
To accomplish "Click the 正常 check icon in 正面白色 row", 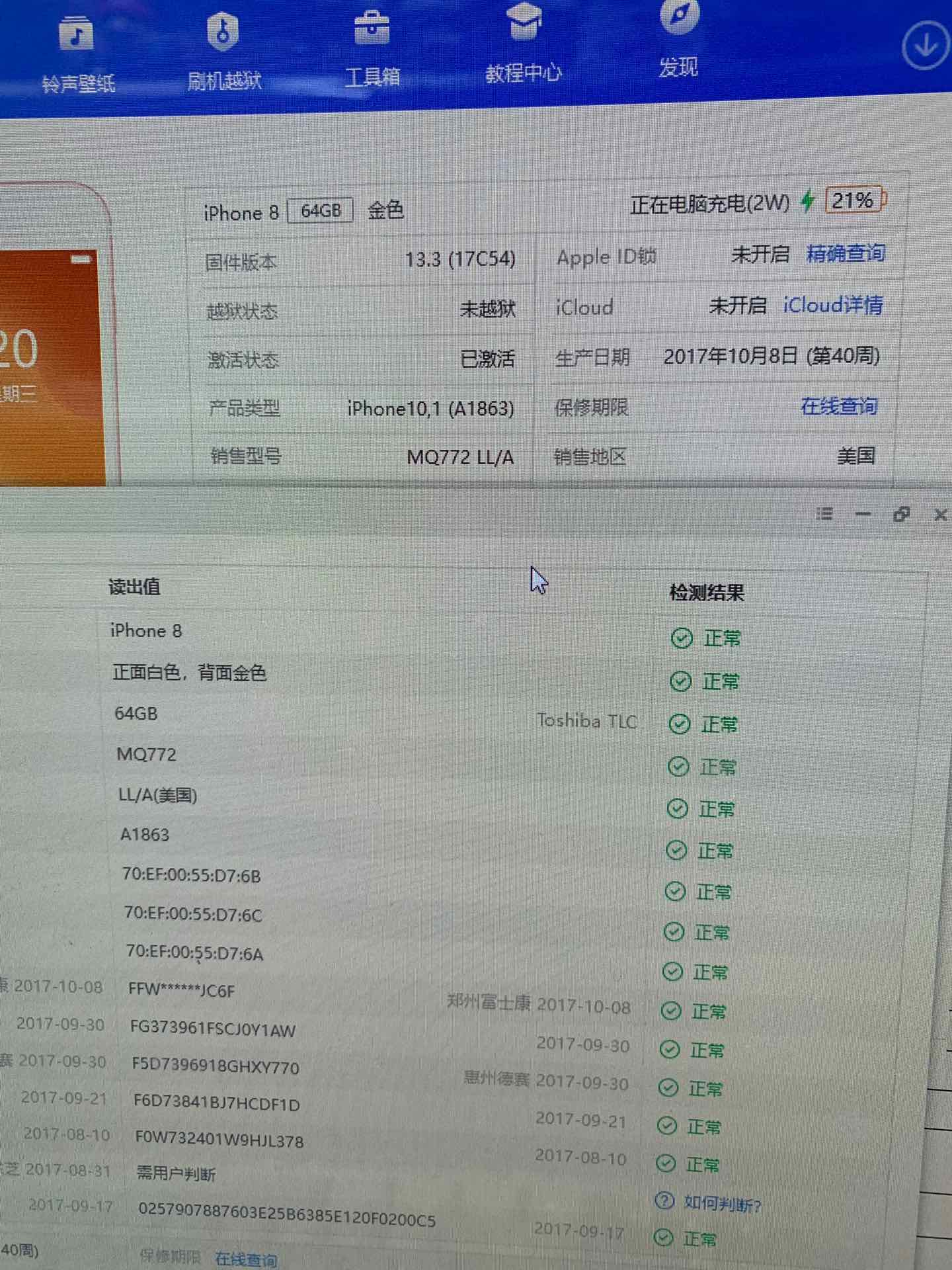I will [680, 681].
